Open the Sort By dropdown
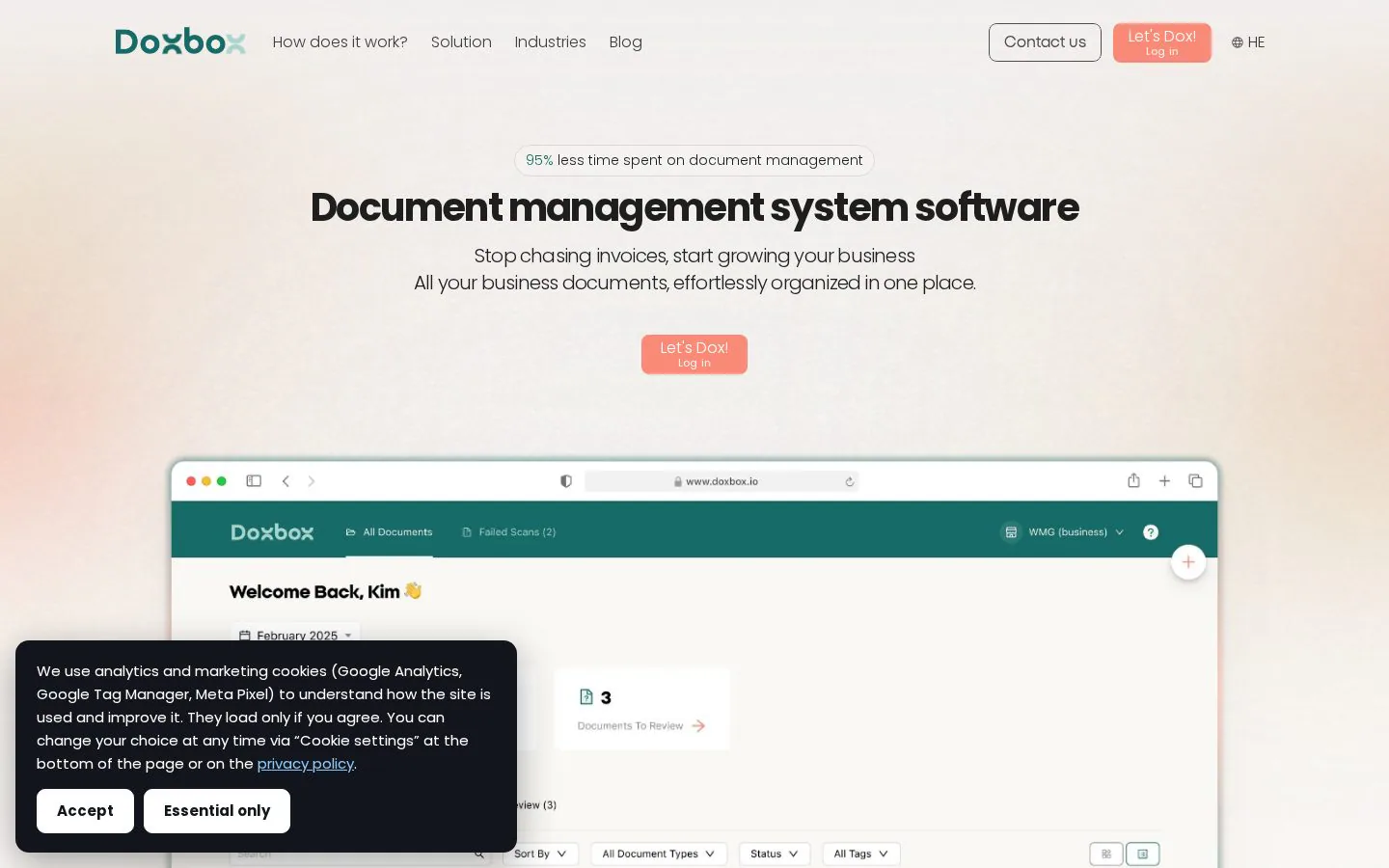The width and height of the screenshot is (1389, 868). pos(540,854)
